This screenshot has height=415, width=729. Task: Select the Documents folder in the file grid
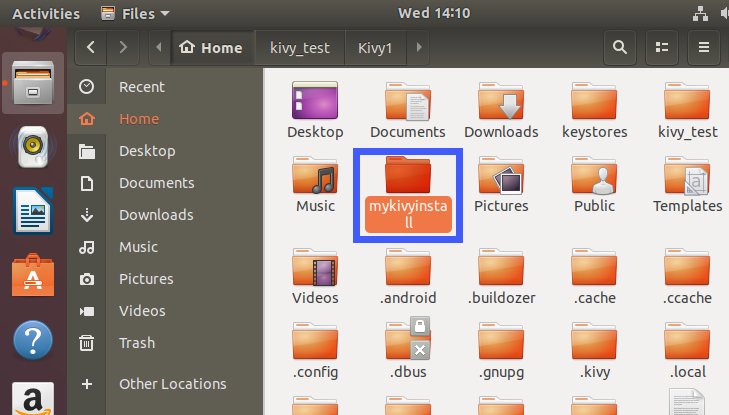click(408, 111)
